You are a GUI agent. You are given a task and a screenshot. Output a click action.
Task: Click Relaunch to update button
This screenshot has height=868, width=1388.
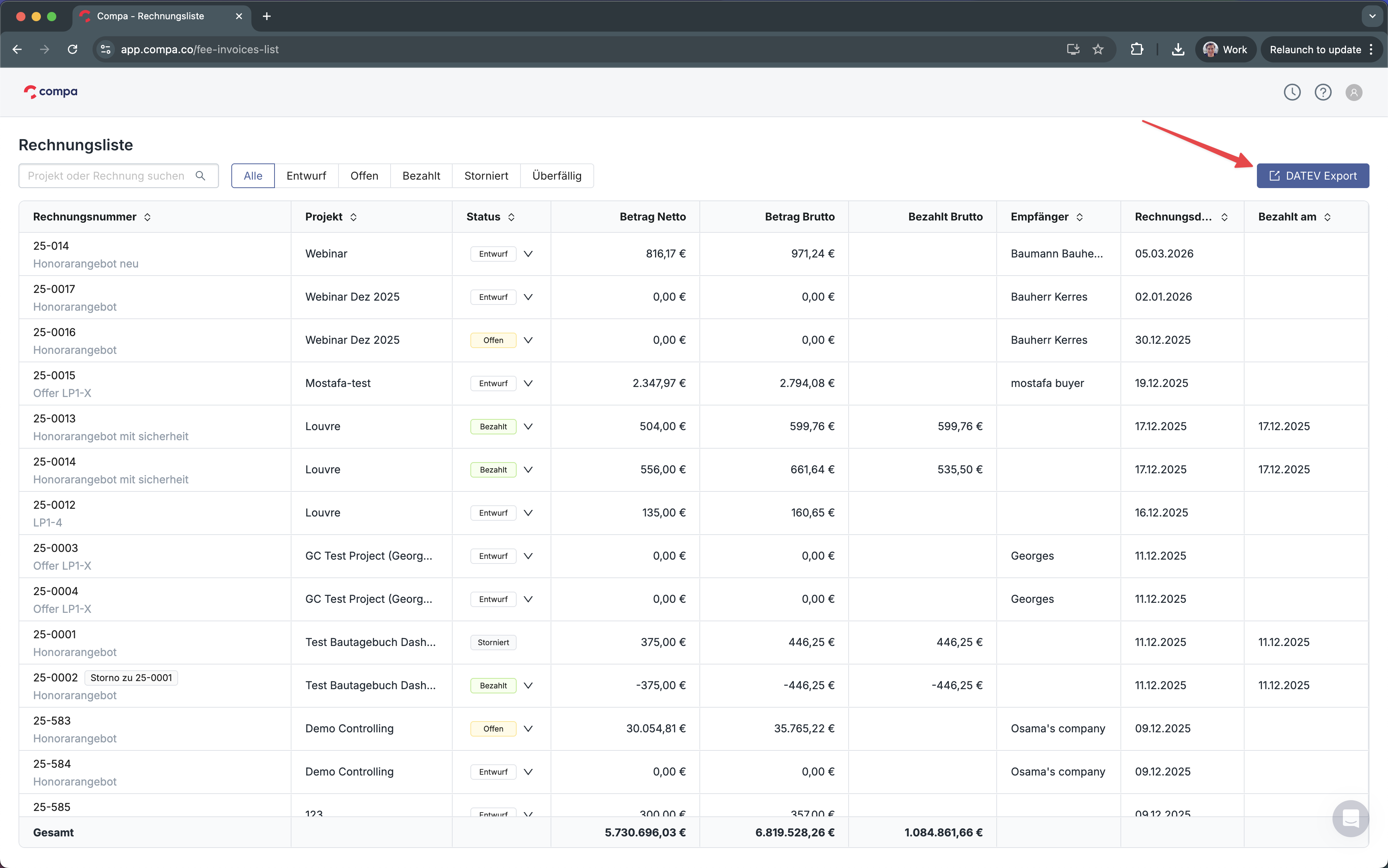pyautogui.click(x=1314, y=49)
